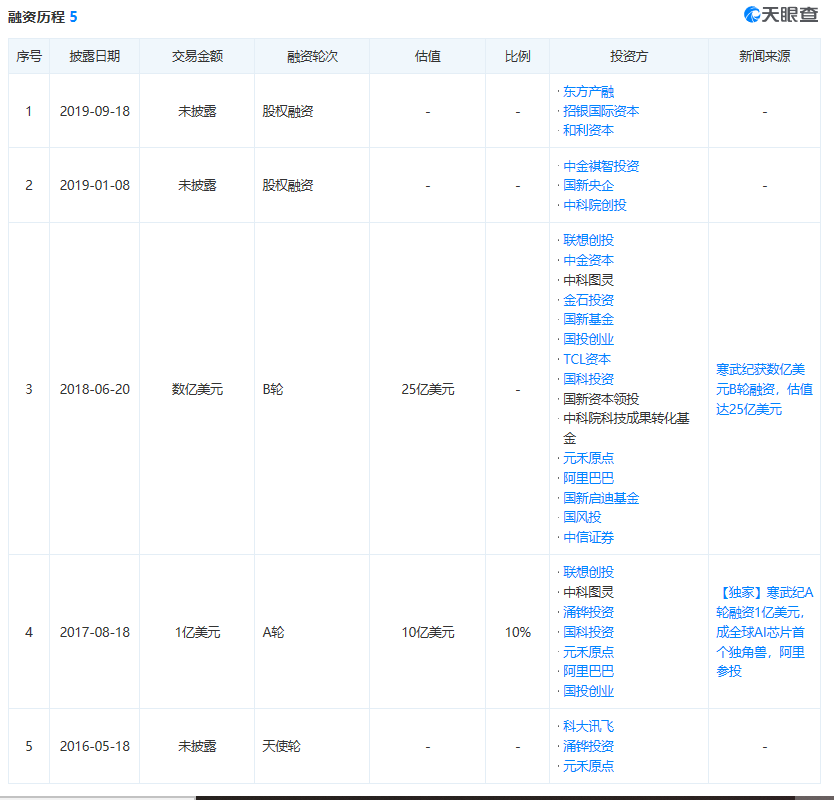834x800 pixels.
Task: Click 涌铧投资 in the 天使轮 row
Action: pyautogui.click(x=588, y=747)
